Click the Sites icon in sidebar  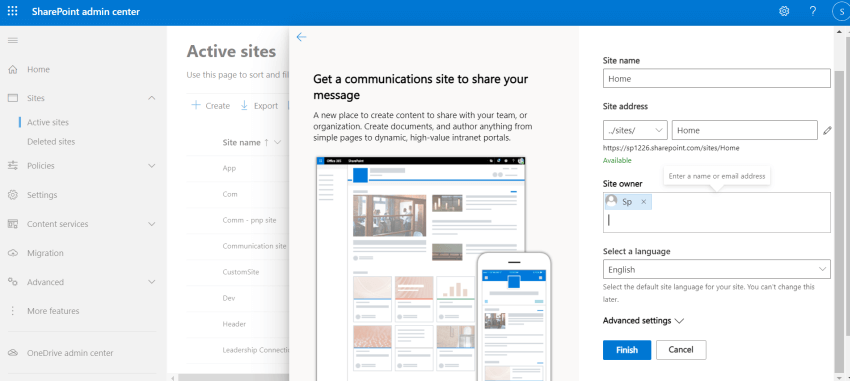[13, 98]
